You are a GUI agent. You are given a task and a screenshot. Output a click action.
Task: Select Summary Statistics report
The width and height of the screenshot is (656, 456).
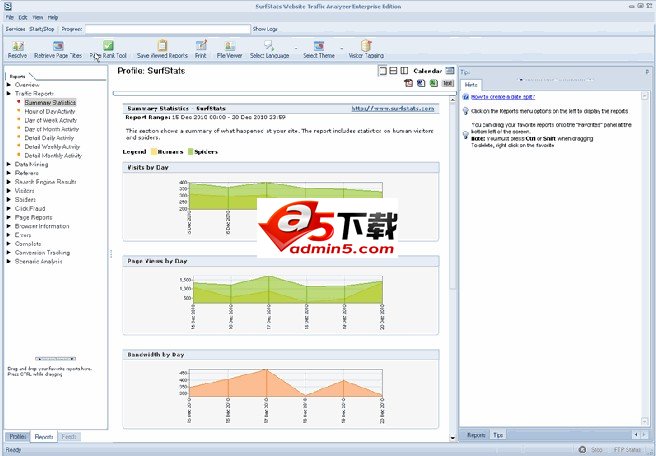tap(50, 102)
